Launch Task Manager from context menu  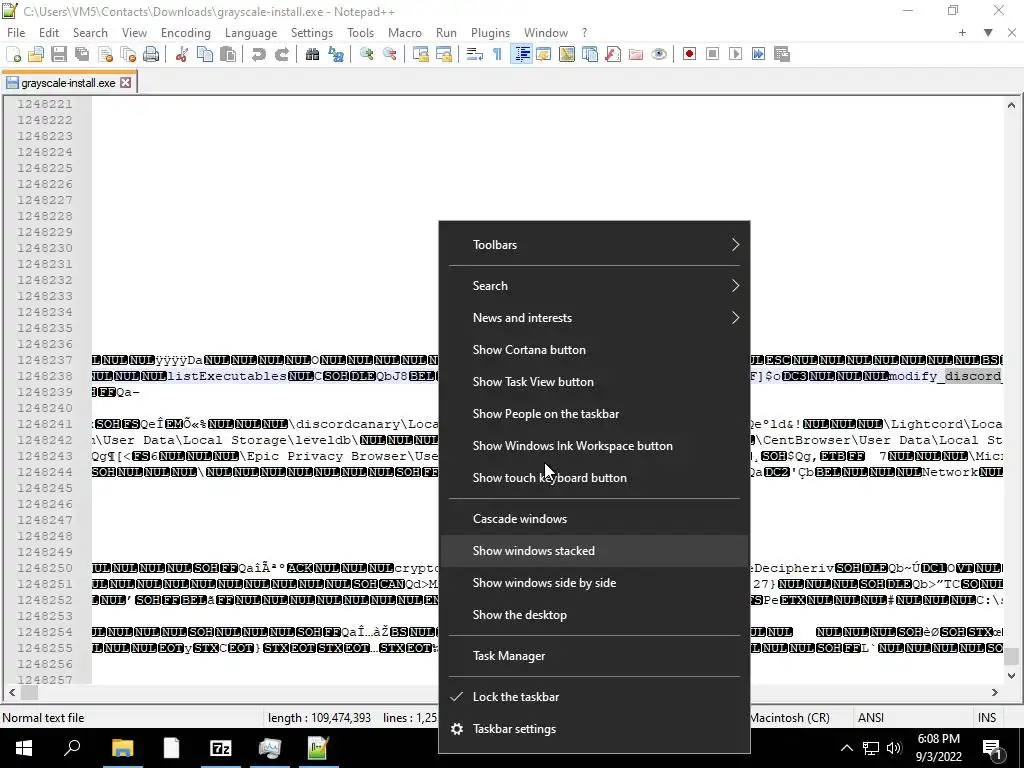[594, 656]
